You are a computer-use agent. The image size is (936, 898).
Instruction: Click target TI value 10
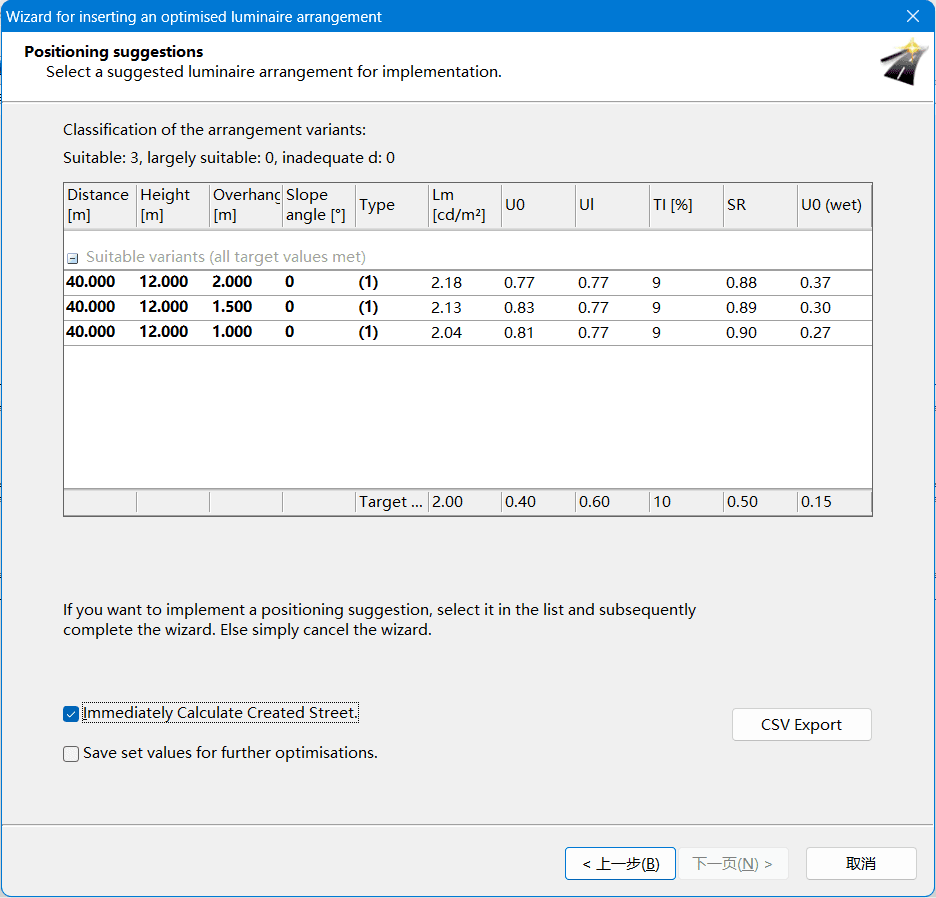pos(662,502)
